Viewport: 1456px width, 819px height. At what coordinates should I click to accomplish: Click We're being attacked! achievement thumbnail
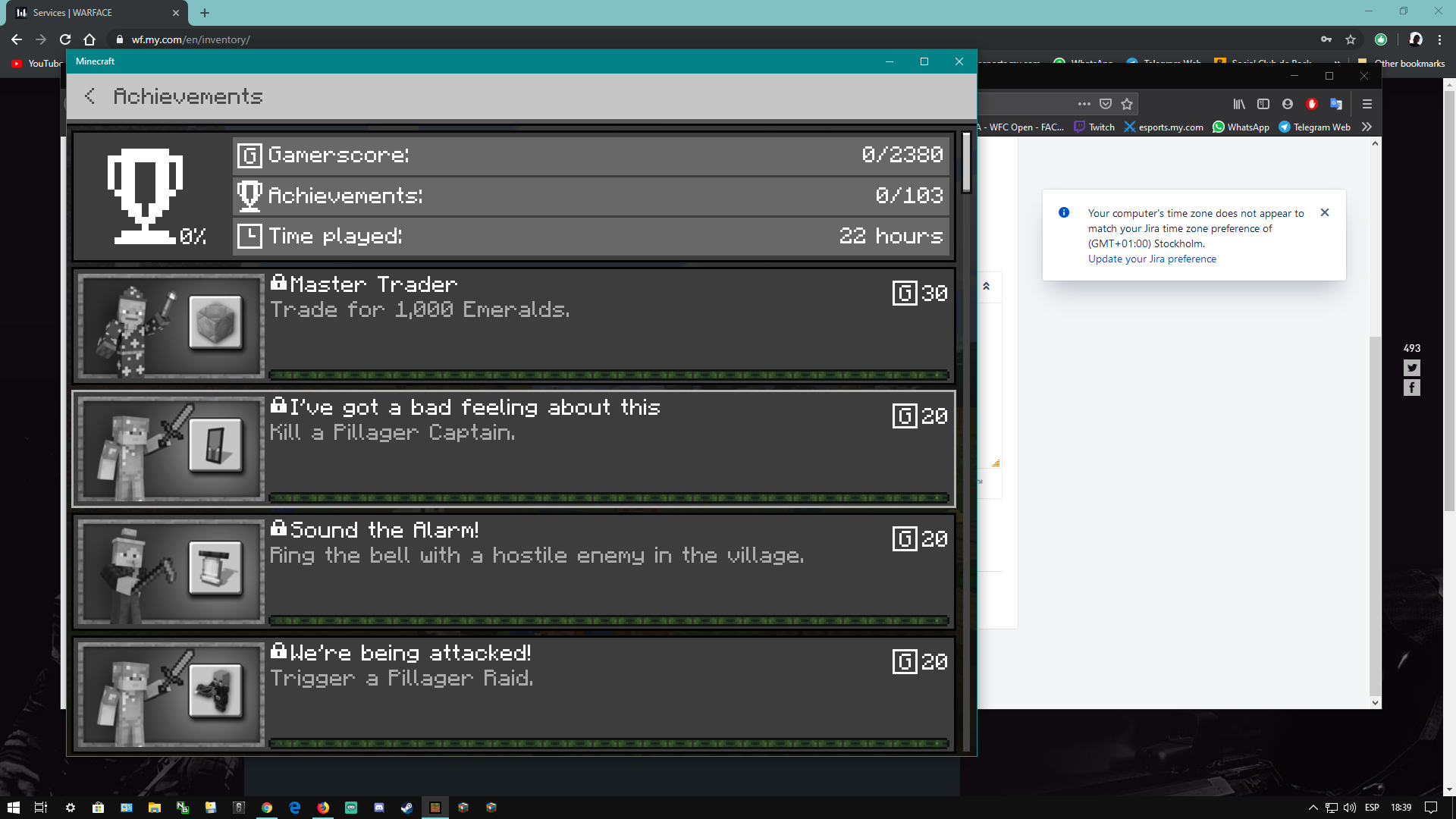pyautogui.click(x=171, y=694)
